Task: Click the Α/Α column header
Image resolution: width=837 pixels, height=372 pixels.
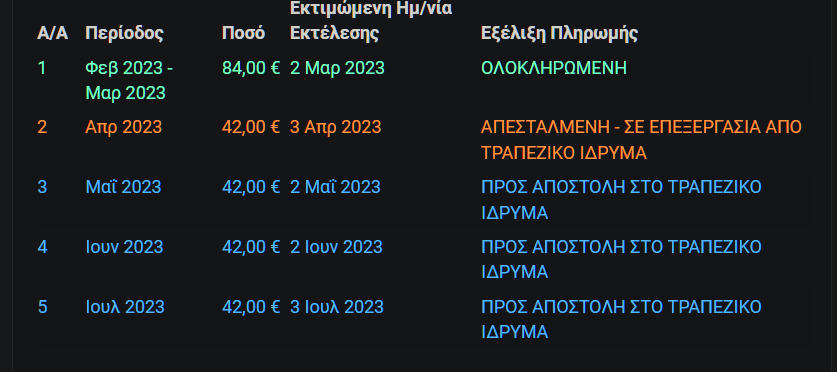Action: pos(52,34)
